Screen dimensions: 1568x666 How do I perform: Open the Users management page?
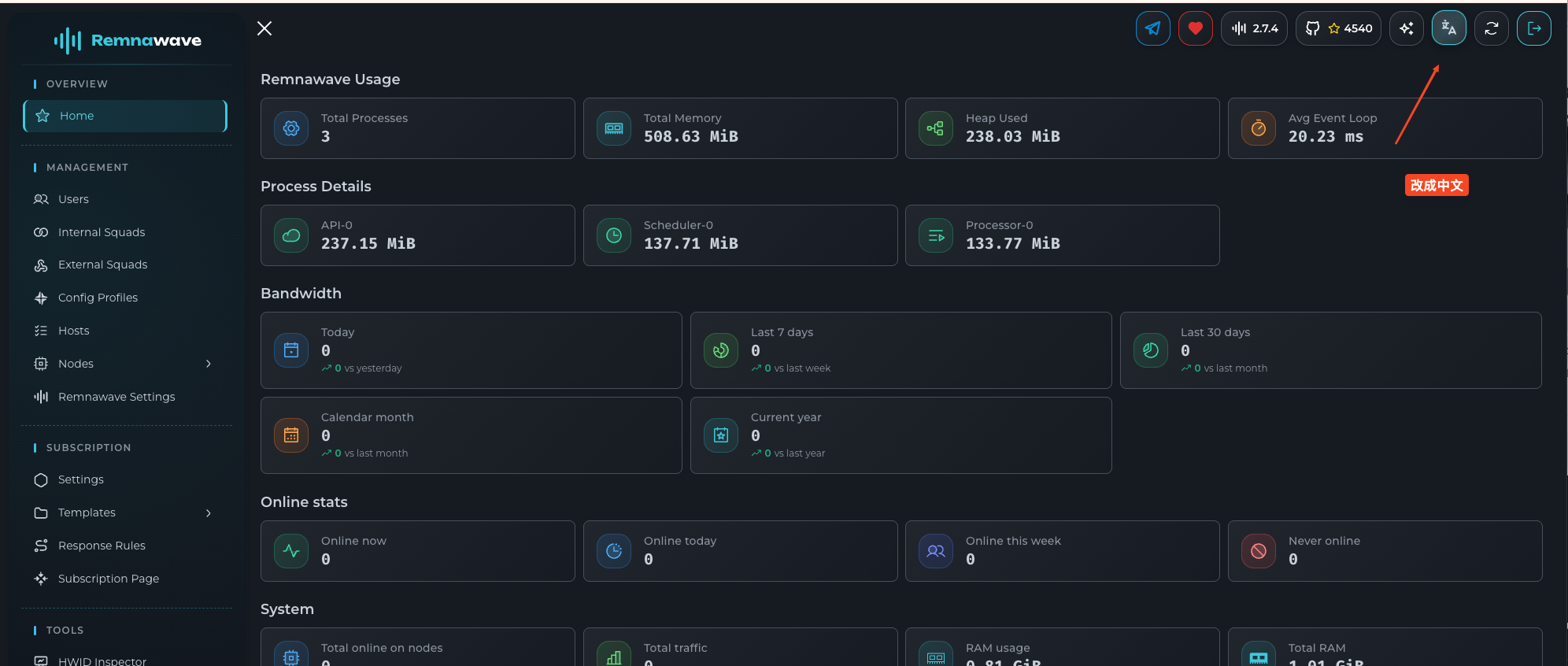(x=125, y=199)
